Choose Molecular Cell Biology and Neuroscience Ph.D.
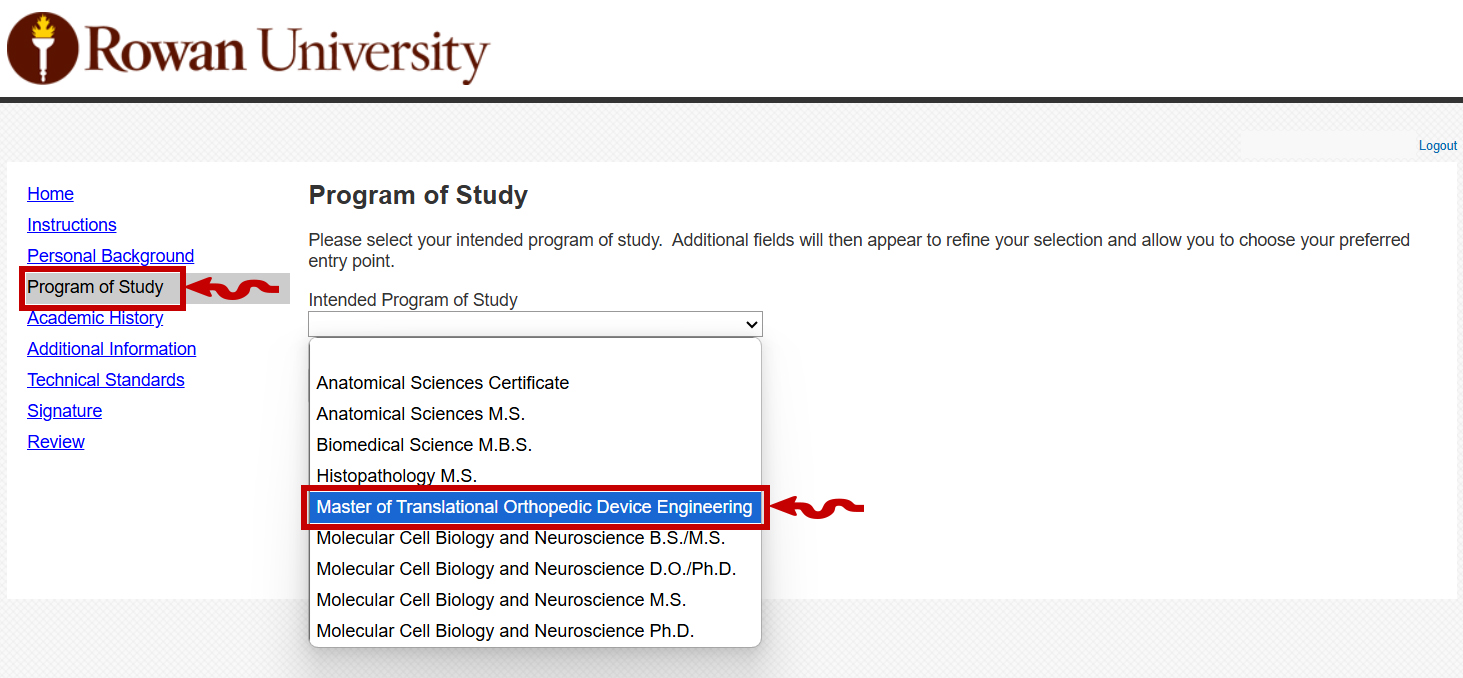The height and width of the screenshot is (678, 1463). tap(535, 631)
